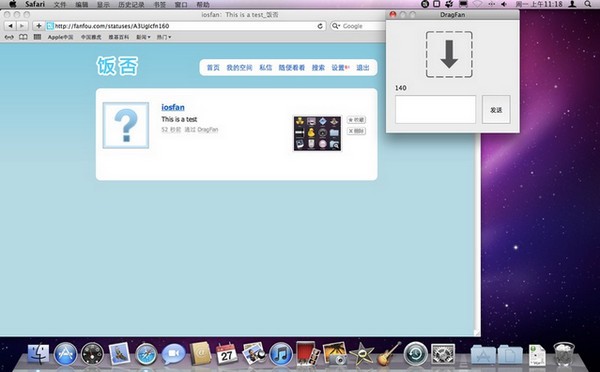600x372 pixels.
Task: Click the Safari reload page icon
Action: click(x=320, y=26)
